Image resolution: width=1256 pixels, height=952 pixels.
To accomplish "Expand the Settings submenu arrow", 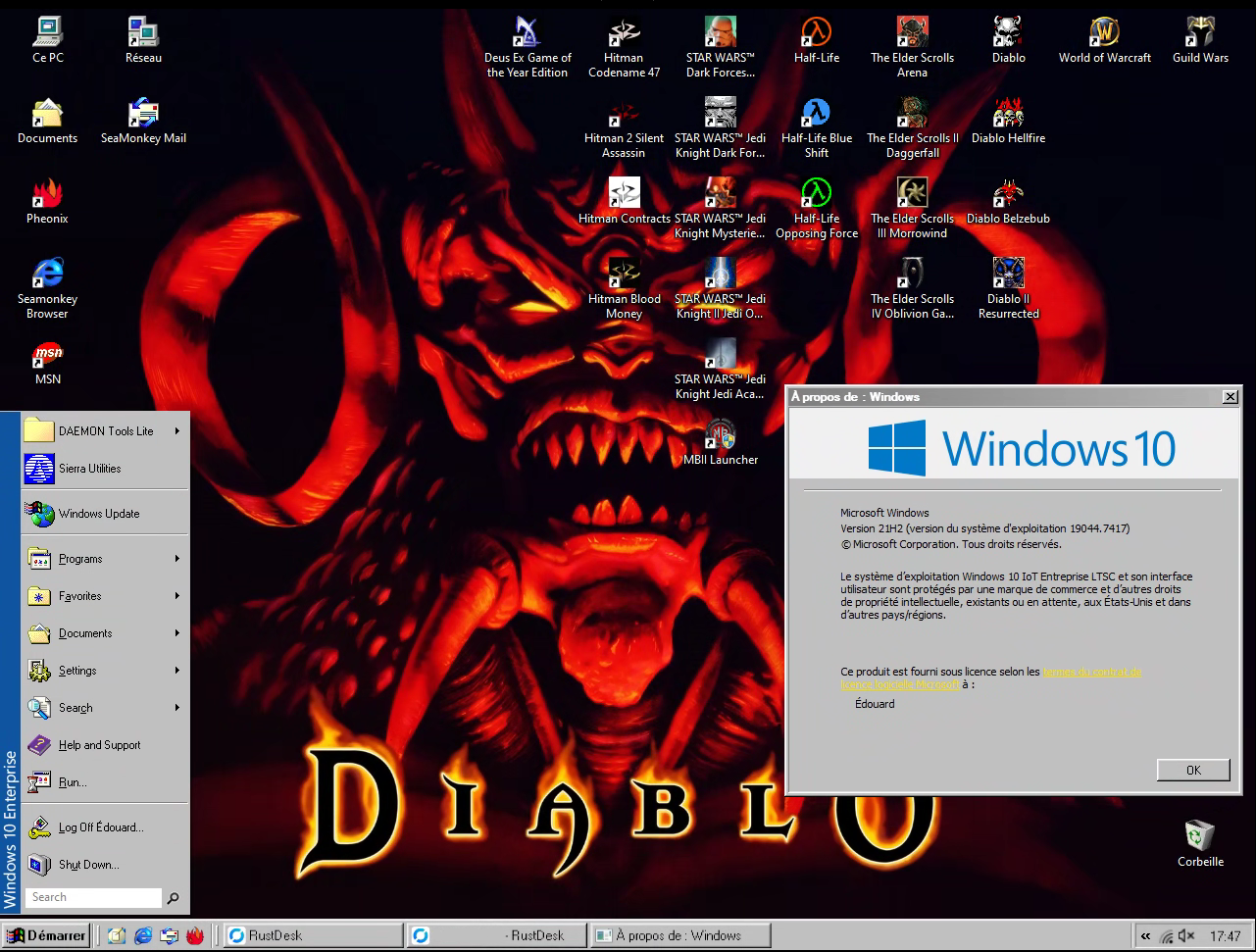I will tap(177, 671).
